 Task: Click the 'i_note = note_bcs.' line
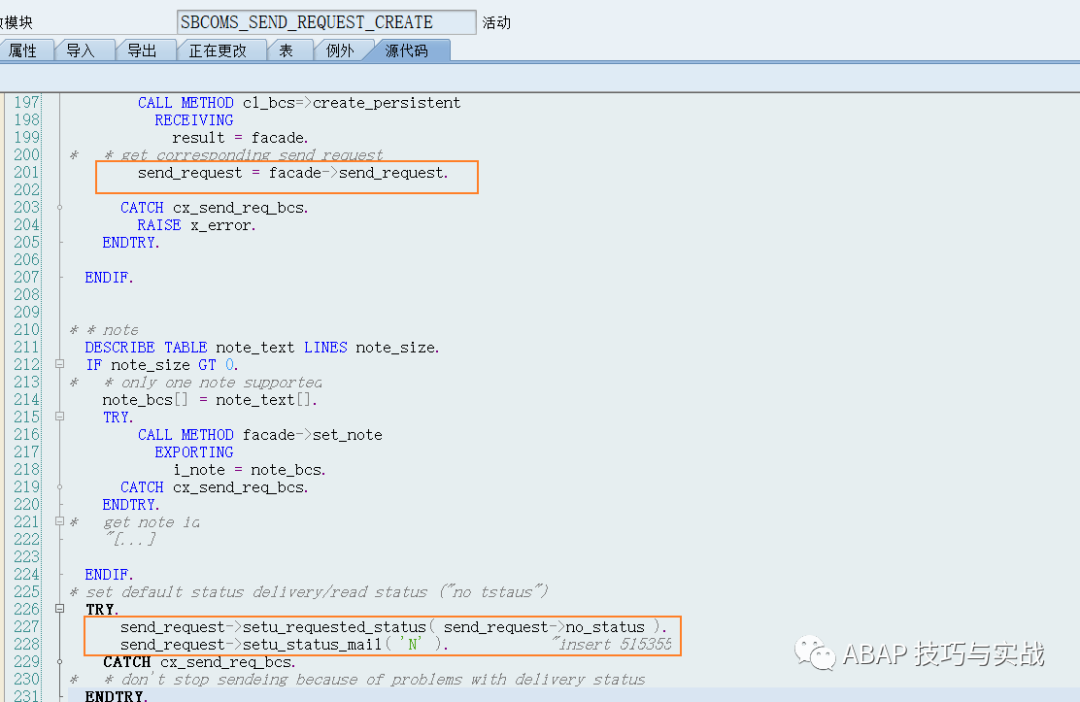[x=249, y=470]
